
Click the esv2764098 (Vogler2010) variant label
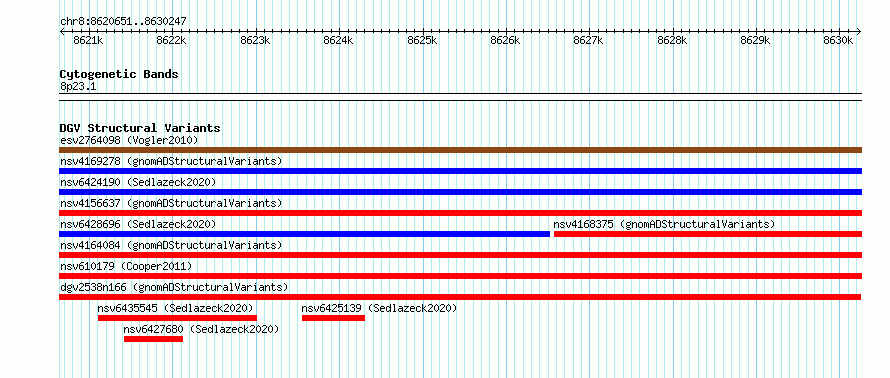[129, 140]
